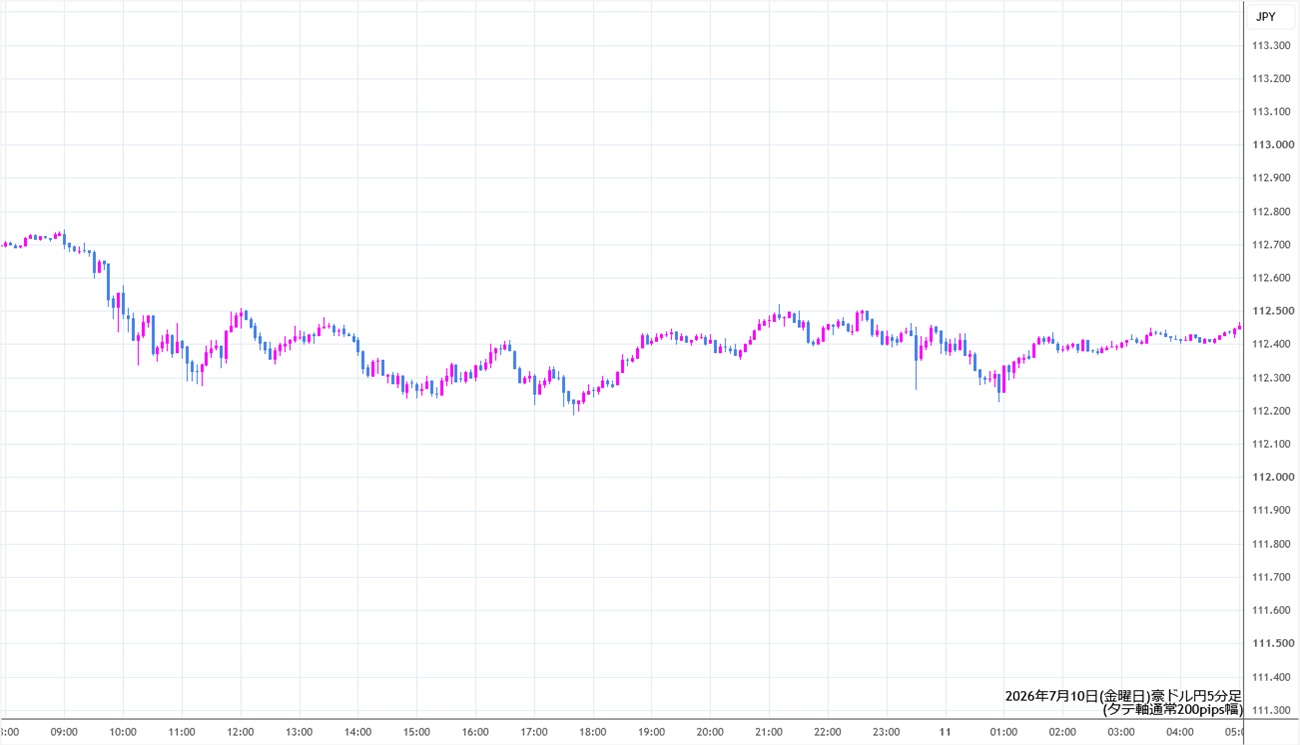Image resolution: width=1300 pixels, height=745 pixels.
Task: Click the 22:00 time axis label
Action: click(x=828, y=732)
